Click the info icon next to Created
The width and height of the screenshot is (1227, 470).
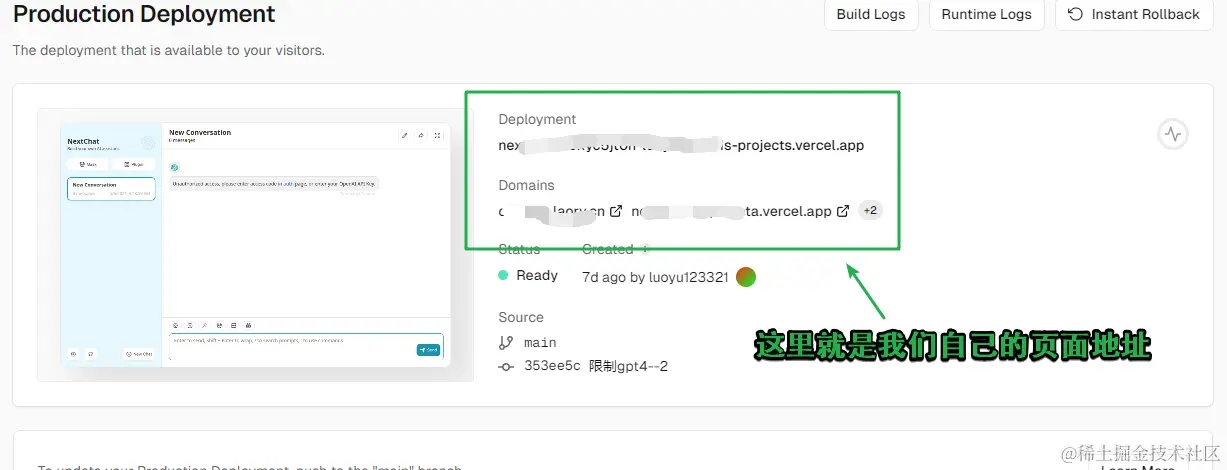point(646,249)
